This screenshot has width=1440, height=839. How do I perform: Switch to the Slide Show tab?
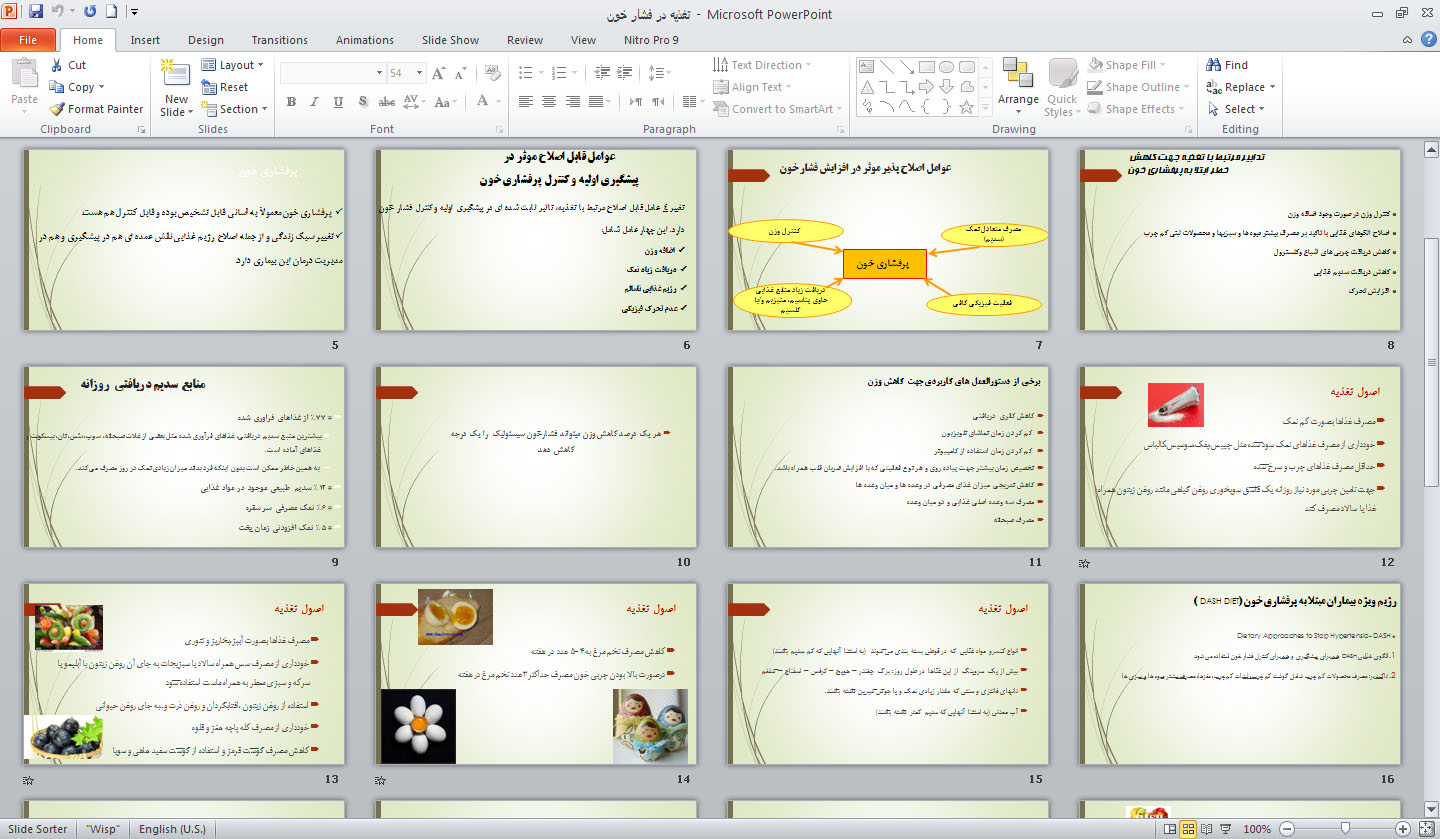pos(450,40)
